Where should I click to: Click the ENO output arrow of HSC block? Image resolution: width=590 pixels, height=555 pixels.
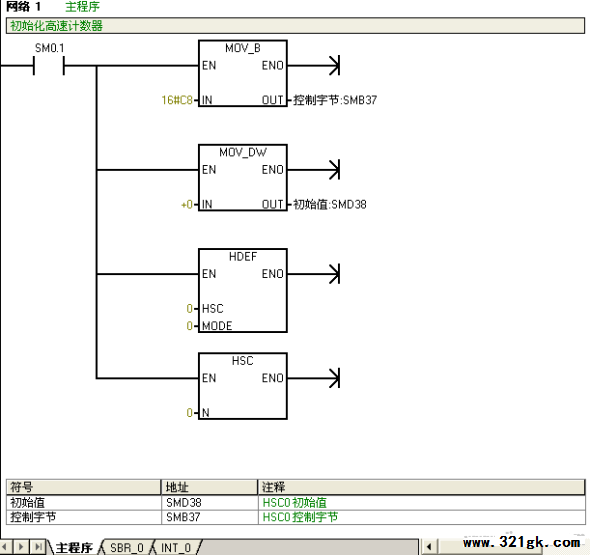(x=334, y=378)
